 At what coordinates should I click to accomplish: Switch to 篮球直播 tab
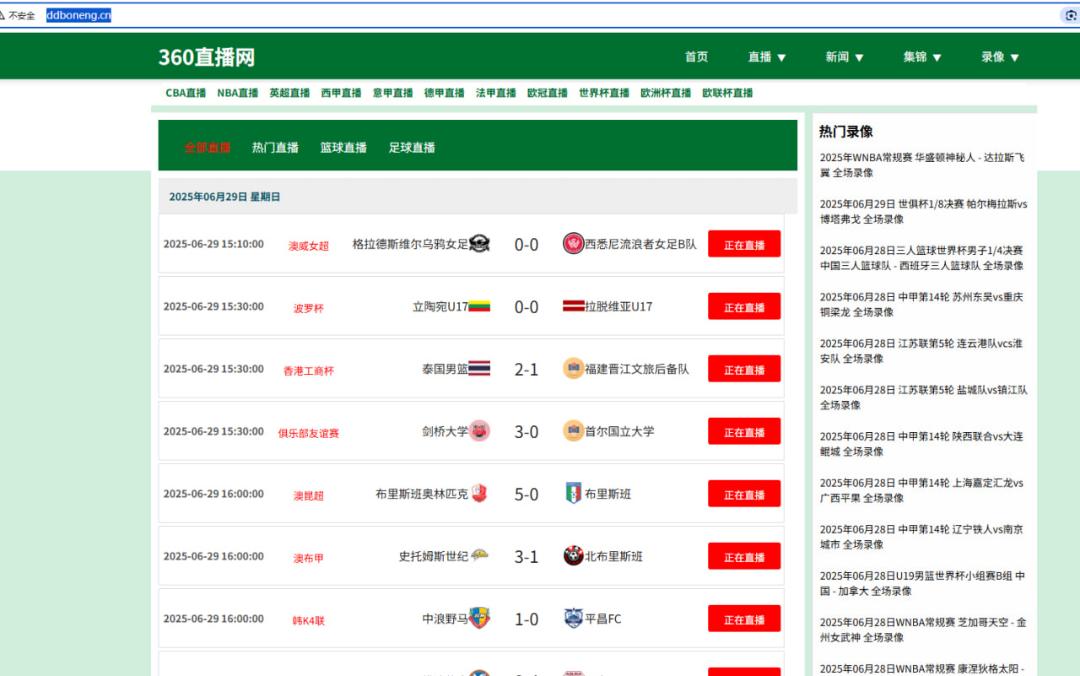(x=344, y=147)
